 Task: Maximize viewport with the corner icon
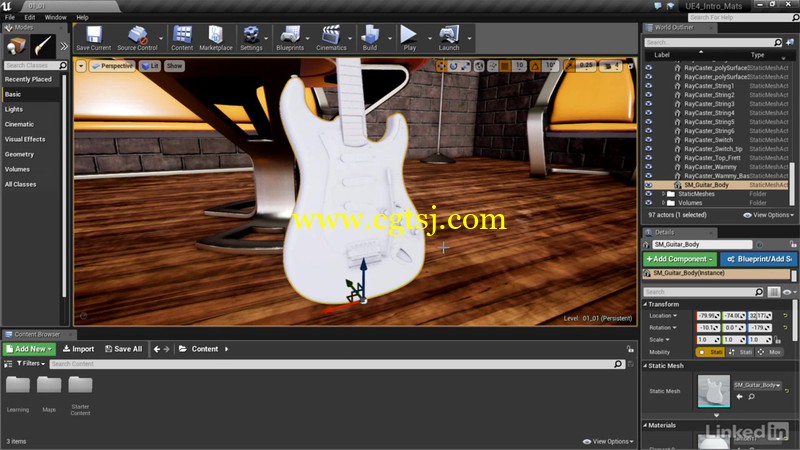[631, 66]
